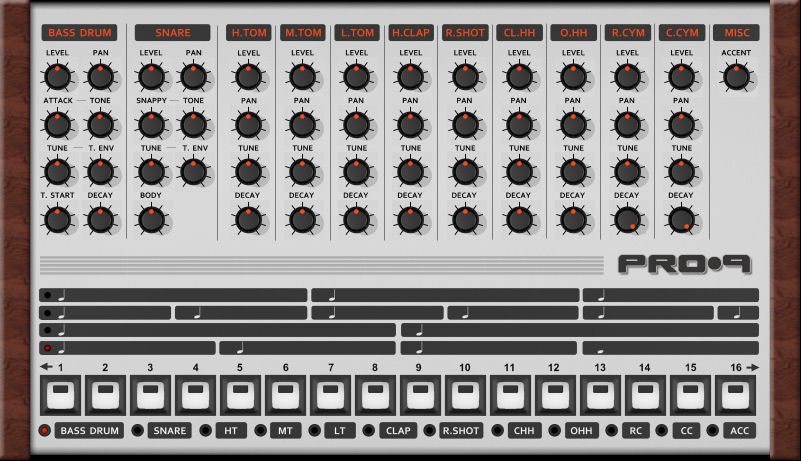Click the striped display bar beside logo

point(322,265)
